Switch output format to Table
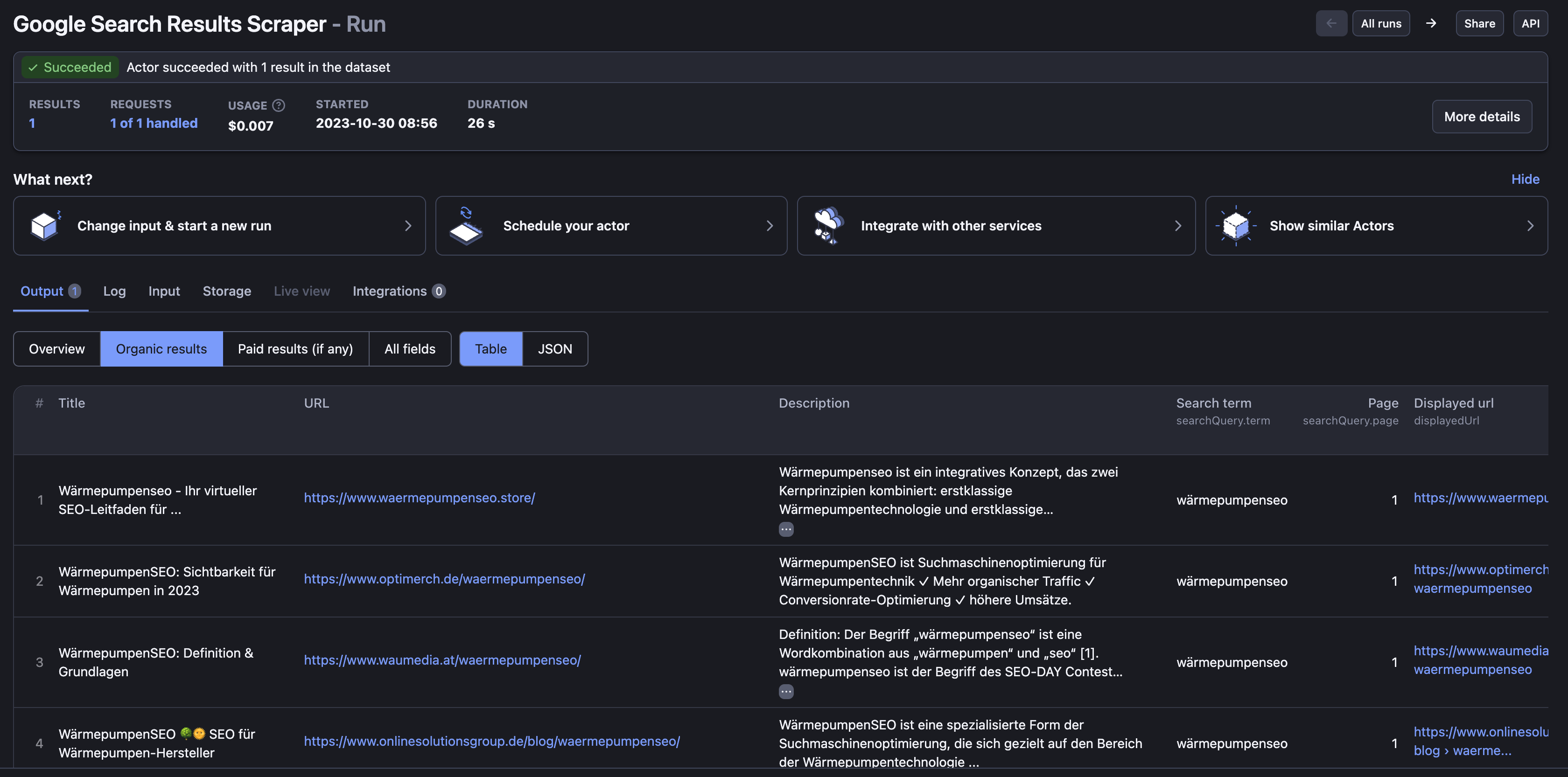This screenshot has height=777, width=1568. point(490,349)
